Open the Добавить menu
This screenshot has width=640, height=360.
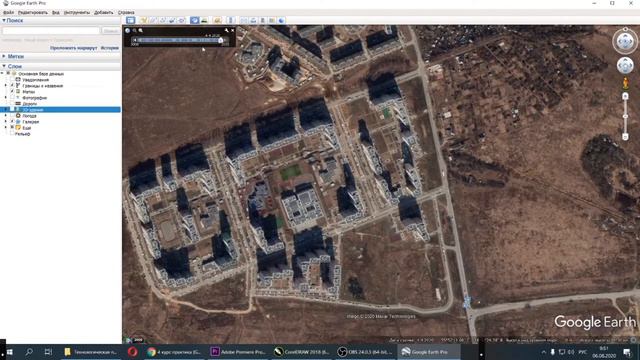point(103,13)
